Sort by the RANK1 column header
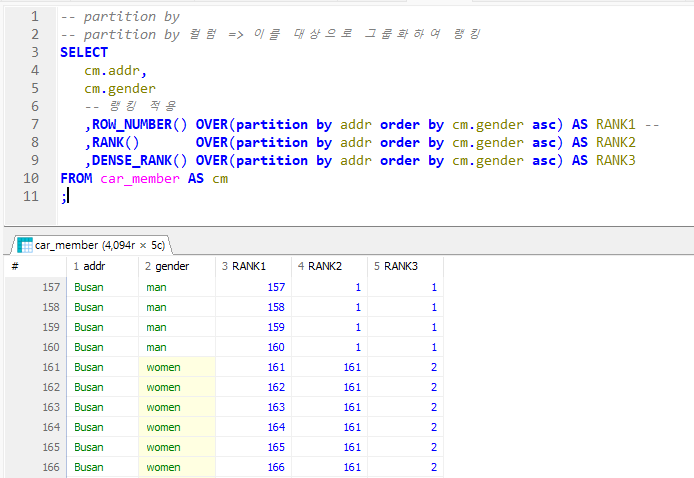 [x=253, y=266]
